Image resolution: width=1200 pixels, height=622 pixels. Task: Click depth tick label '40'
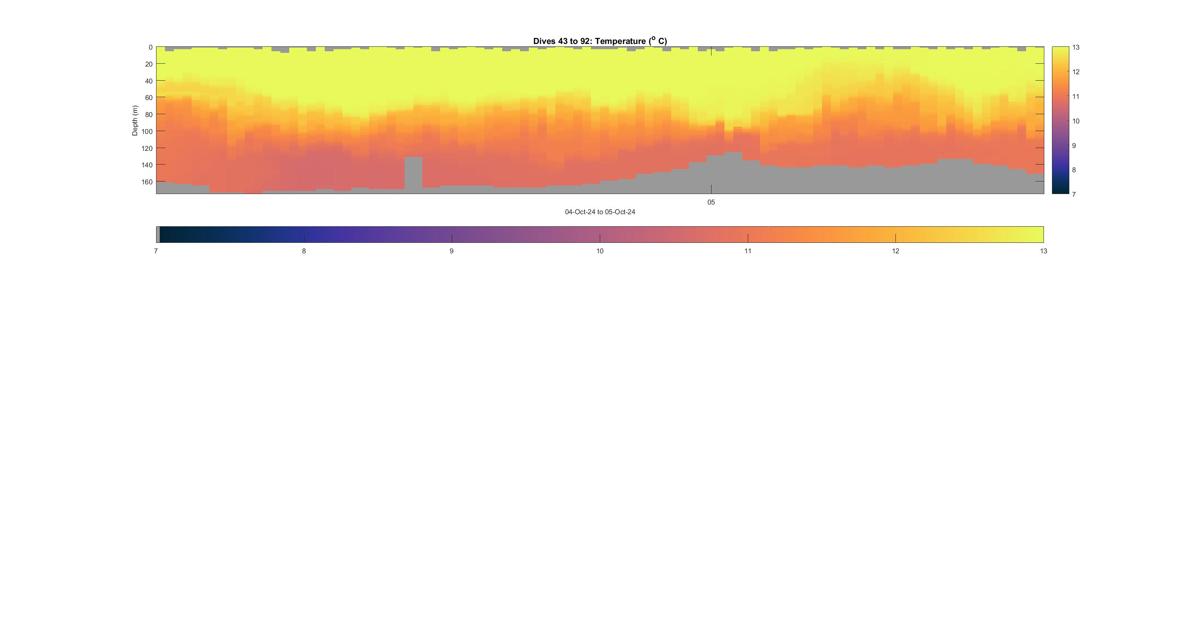148,81
